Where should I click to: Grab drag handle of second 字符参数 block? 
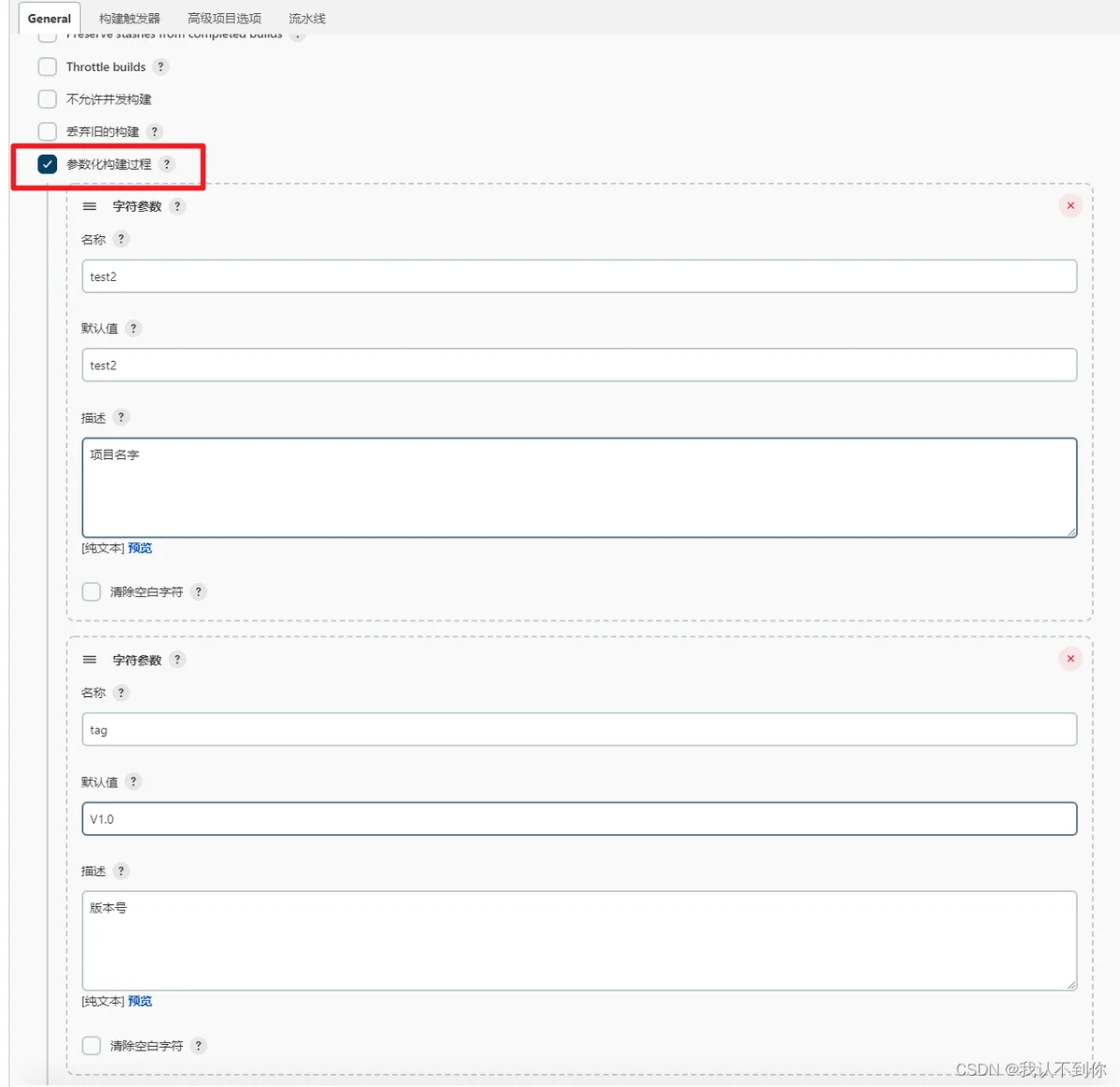click(x=90, y=660)
